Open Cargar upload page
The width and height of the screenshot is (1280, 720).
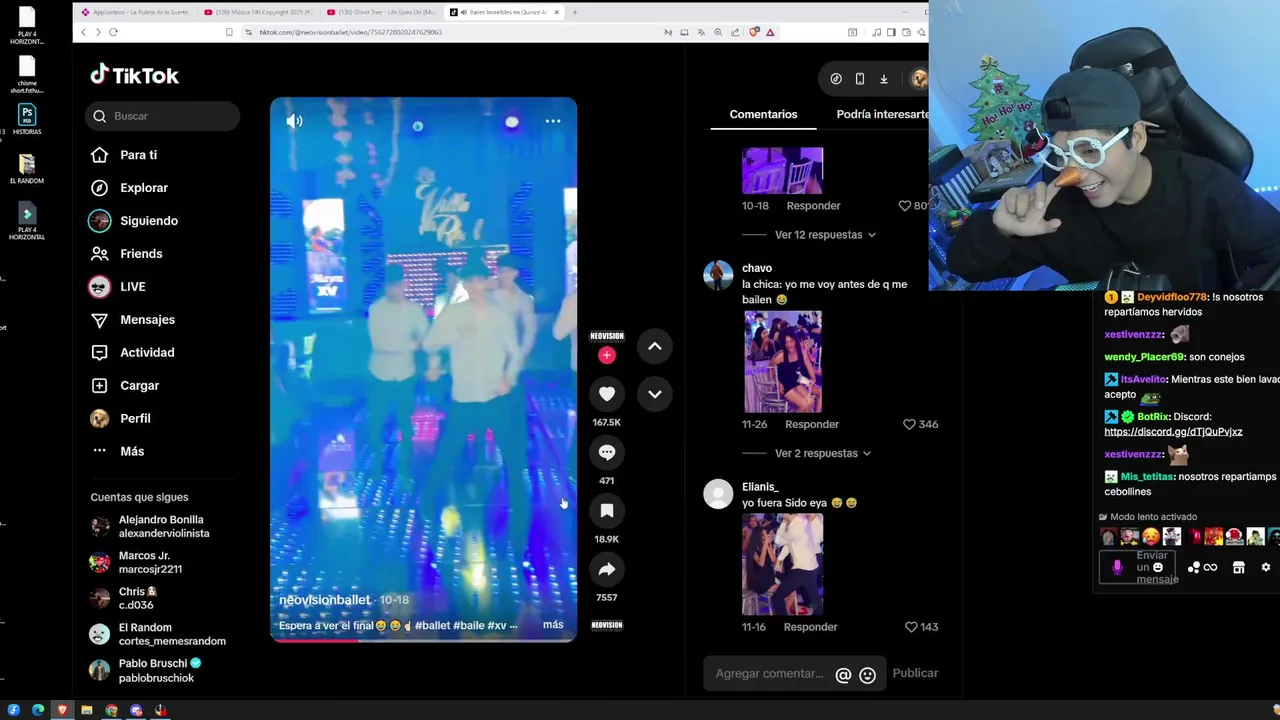139,386
